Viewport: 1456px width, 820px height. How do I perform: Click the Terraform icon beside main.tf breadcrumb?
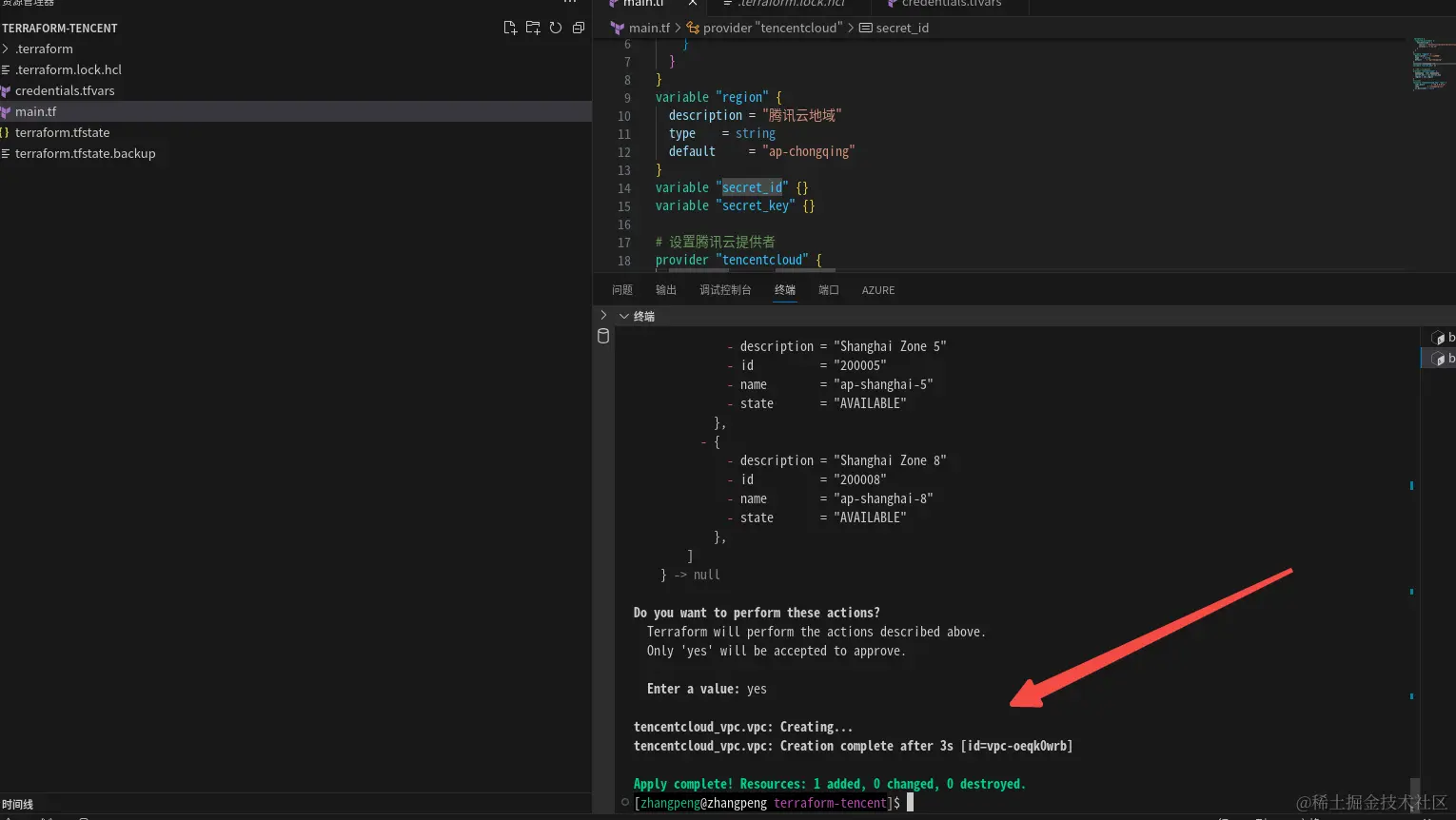point(618,28)
